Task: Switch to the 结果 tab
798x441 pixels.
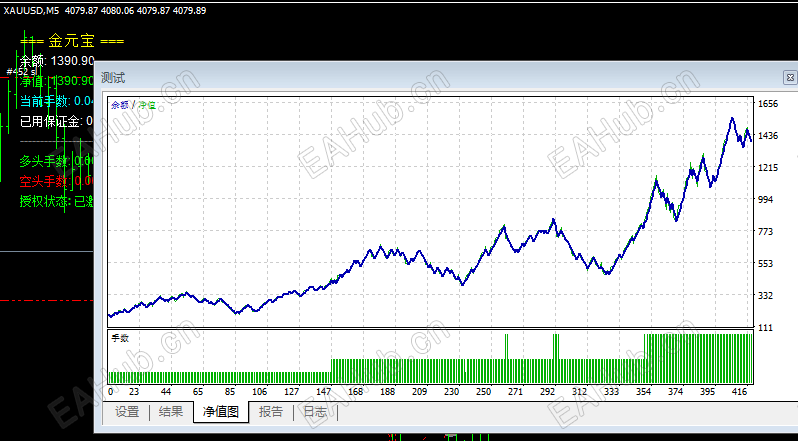Action: point(170,412)
